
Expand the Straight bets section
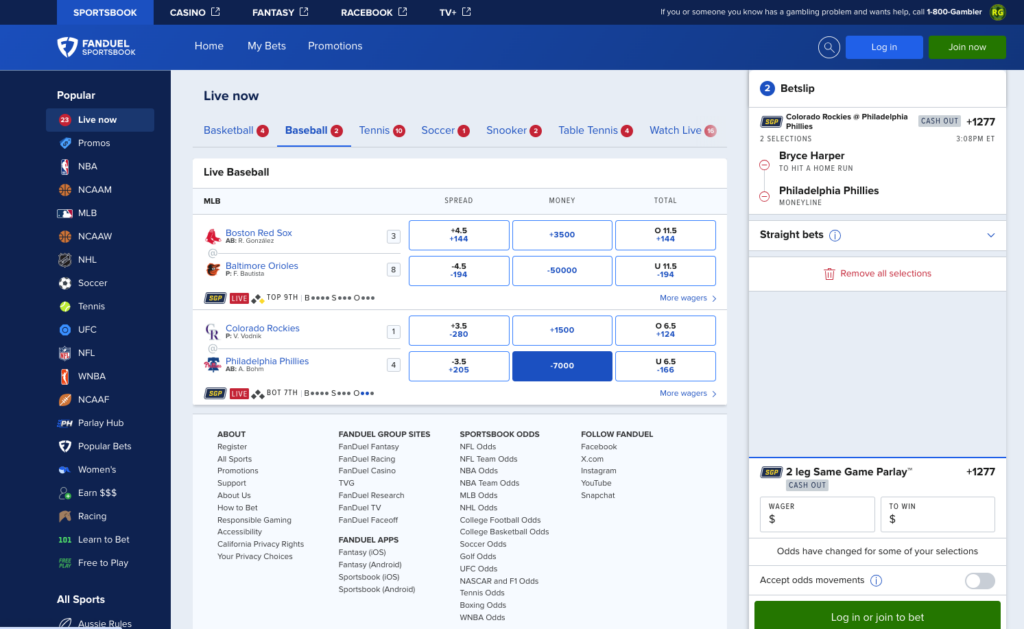(991, 236)
